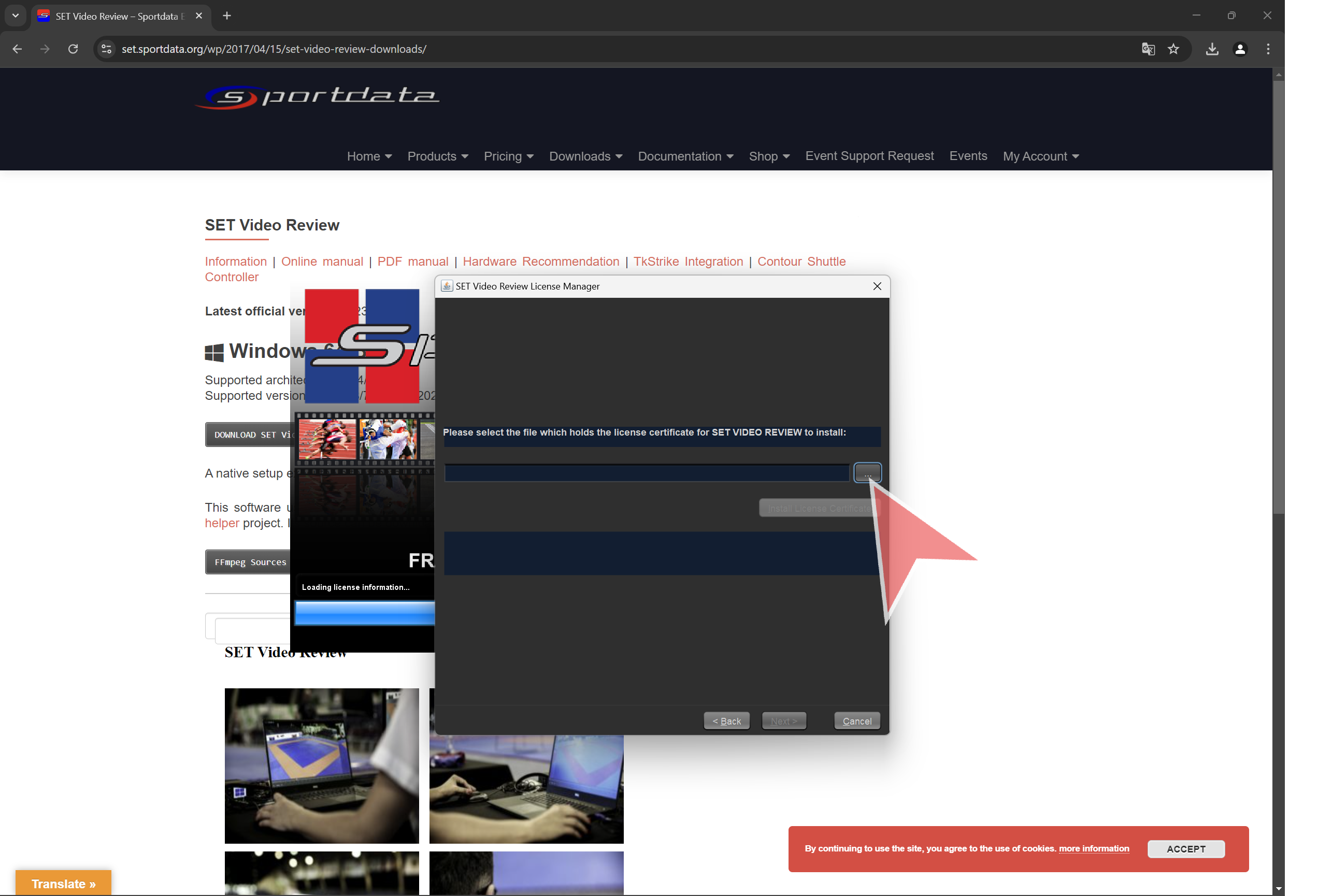Click the splash screen loading progress bar
The width and height of the screenshot is (1332, 896).
tap(365, 613)
